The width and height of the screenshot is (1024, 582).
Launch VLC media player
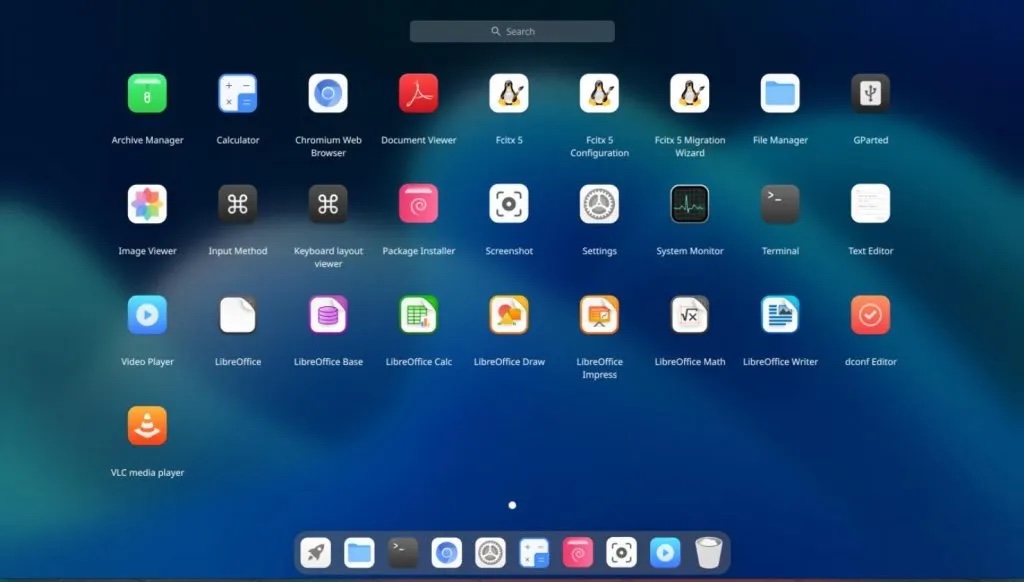(147, 426)
